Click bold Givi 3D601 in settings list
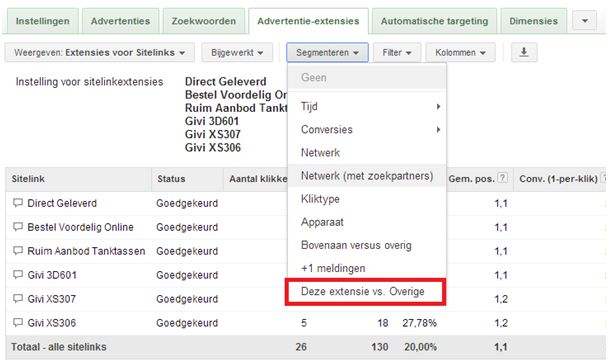 (x=212, y=121)
